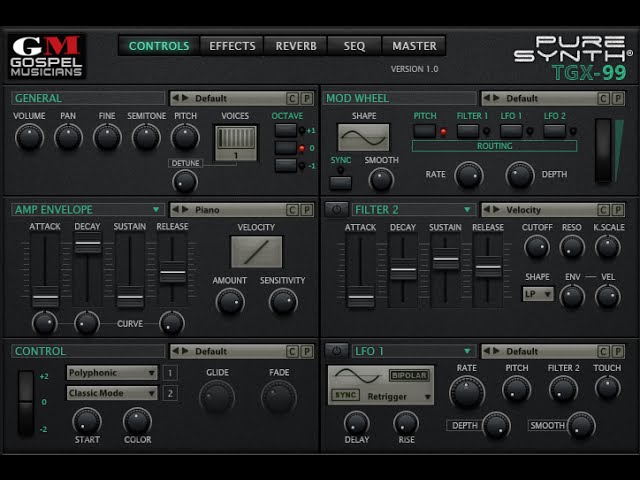640x480 pixels.
Task: Toggle Mod Wheel FILTER 1 routing button
Action: point(468,131)
